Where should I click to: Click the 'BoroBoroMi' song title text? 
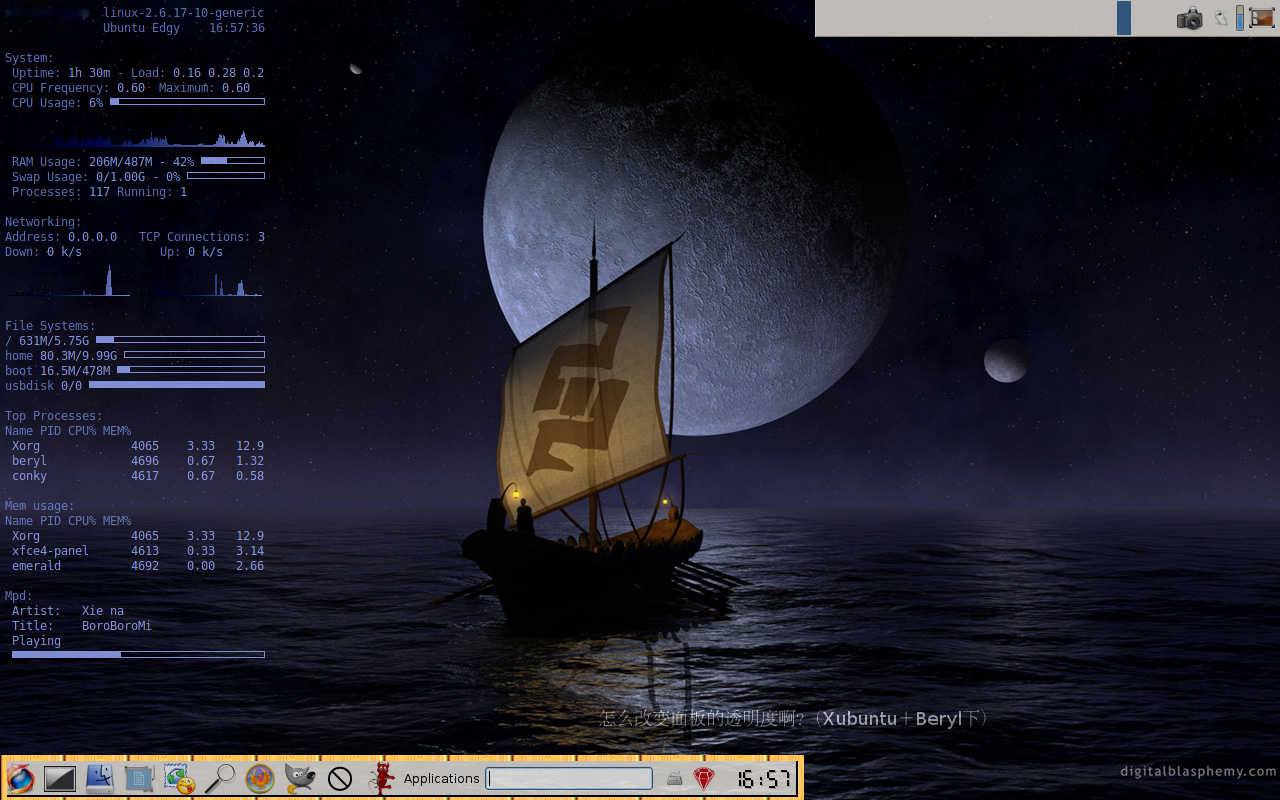pyautogui.click(x=117, y=626)
